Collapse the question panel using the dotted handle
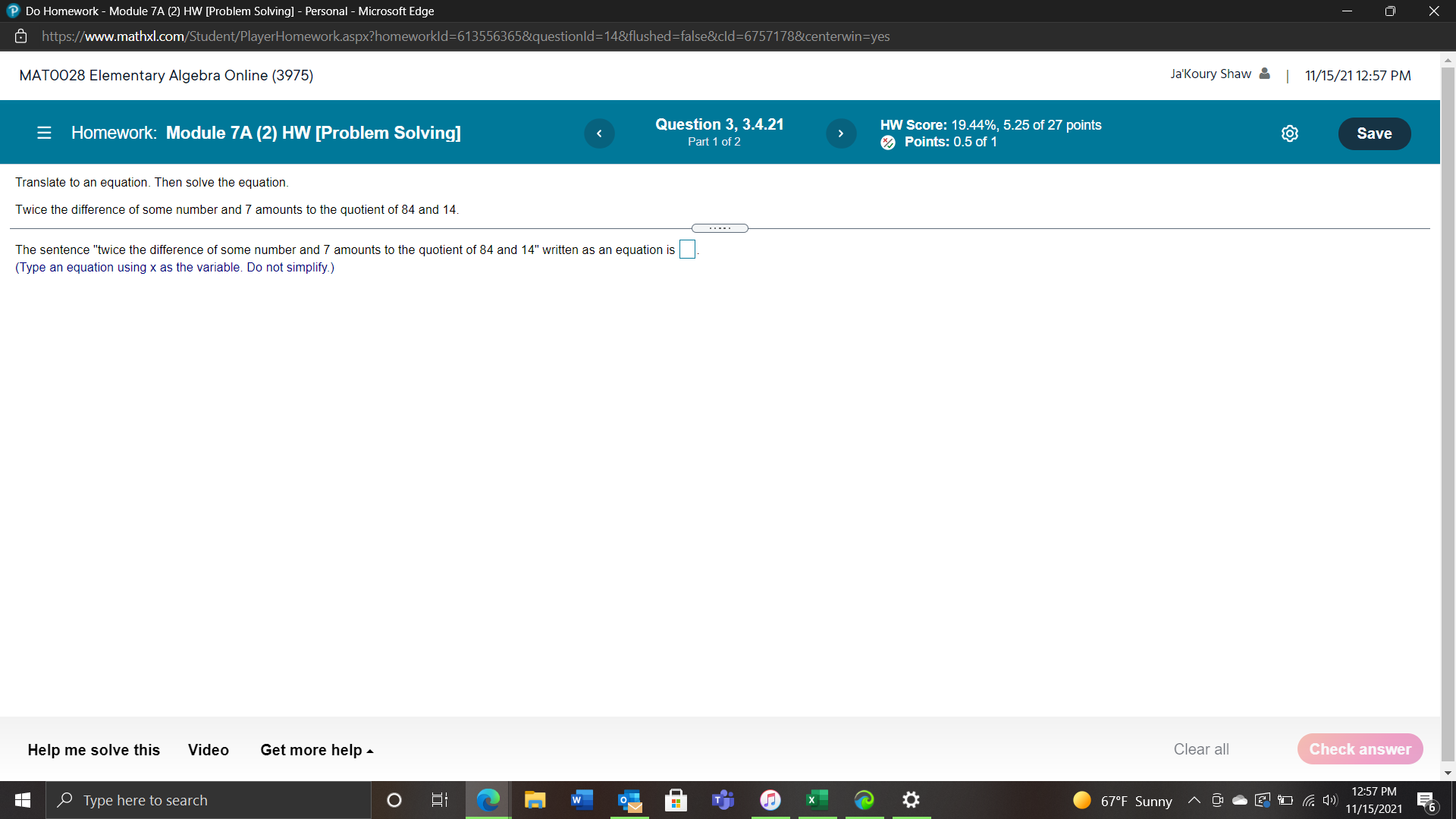The height and width of the screenshot is (819, 1456). 719,227
